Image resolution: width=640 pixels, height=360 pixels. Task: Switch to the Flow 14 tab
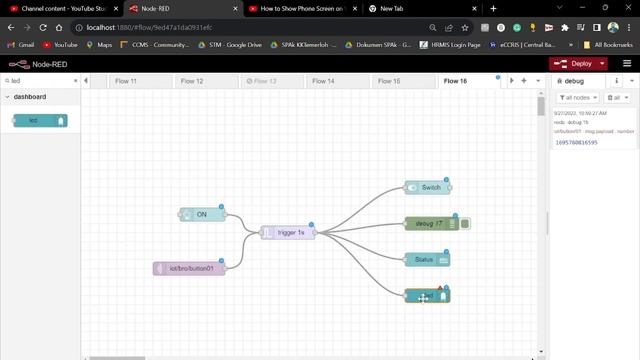click(x=338, y=81)
